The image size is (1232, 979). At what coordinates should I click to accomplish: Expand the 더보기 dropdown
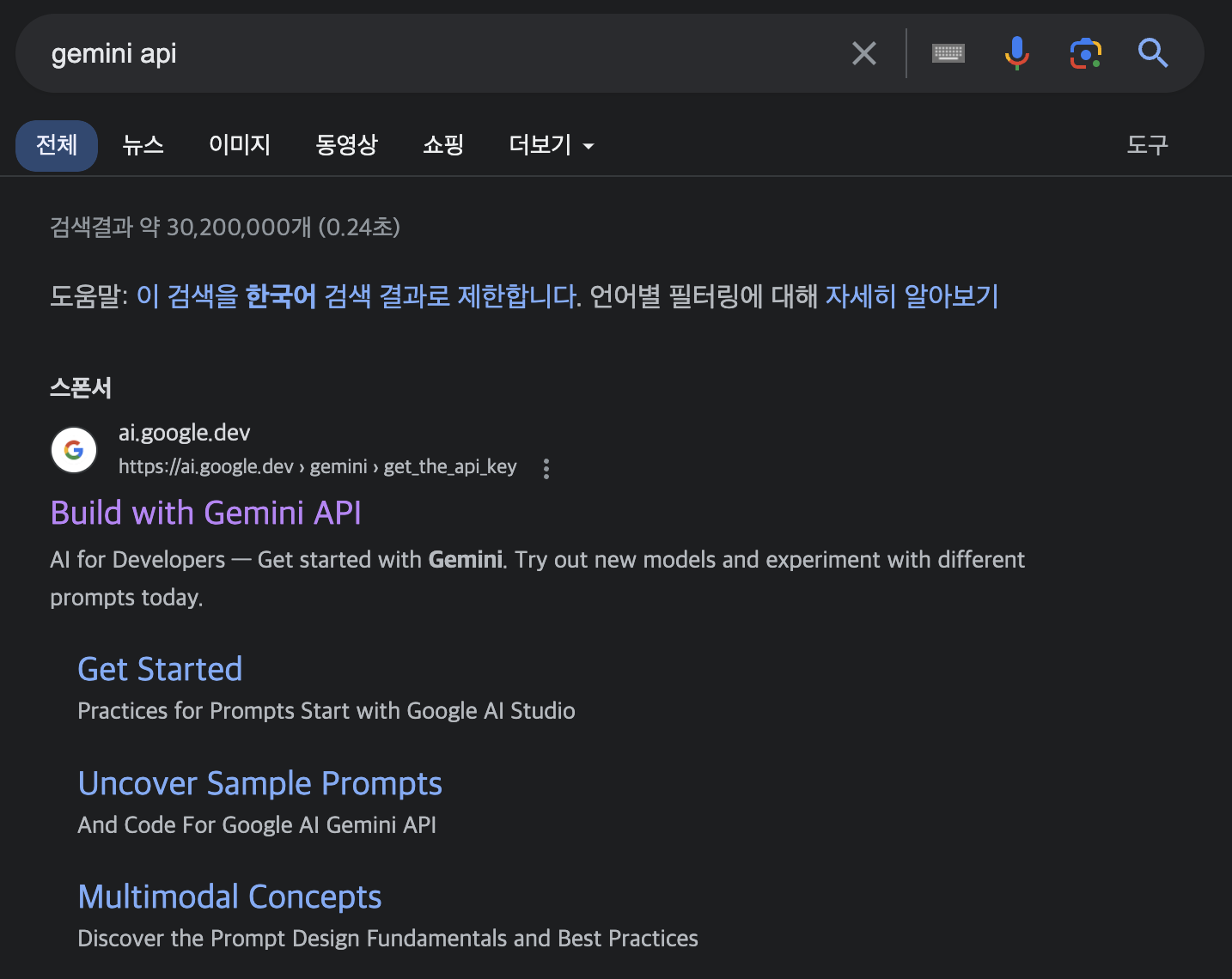(552, 145)
